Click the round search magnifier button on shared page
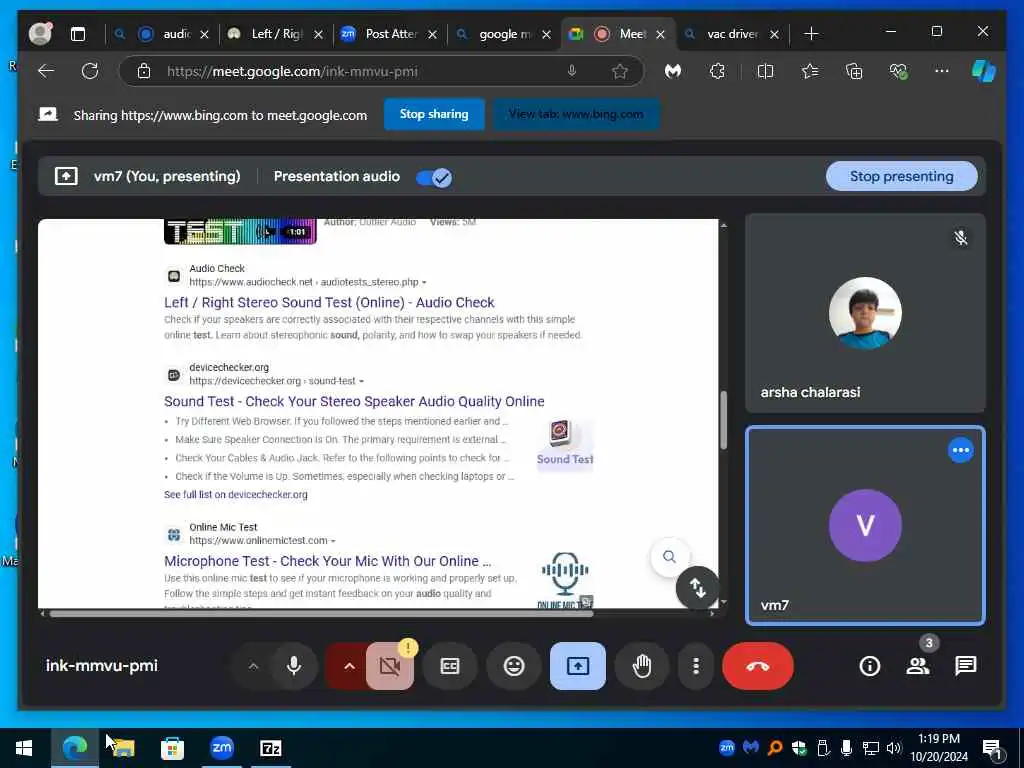Image resolution: width=1024 pixels, height=768 pixels. (x=669, y=556)
